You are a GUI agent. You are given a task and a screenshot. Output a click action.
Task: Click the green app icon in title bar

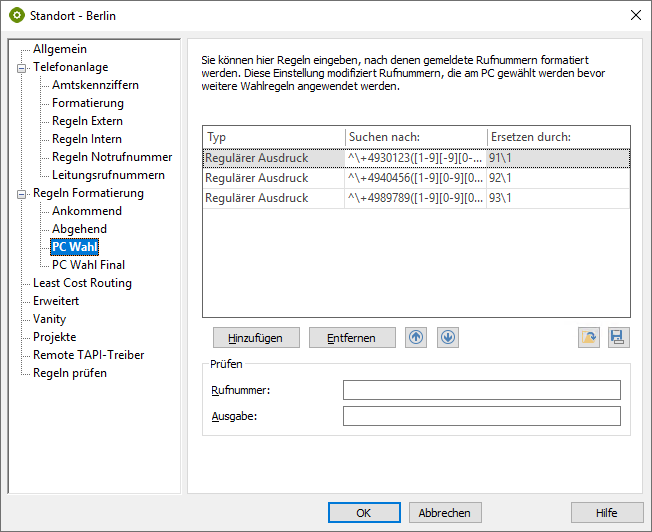pos(16,15)
